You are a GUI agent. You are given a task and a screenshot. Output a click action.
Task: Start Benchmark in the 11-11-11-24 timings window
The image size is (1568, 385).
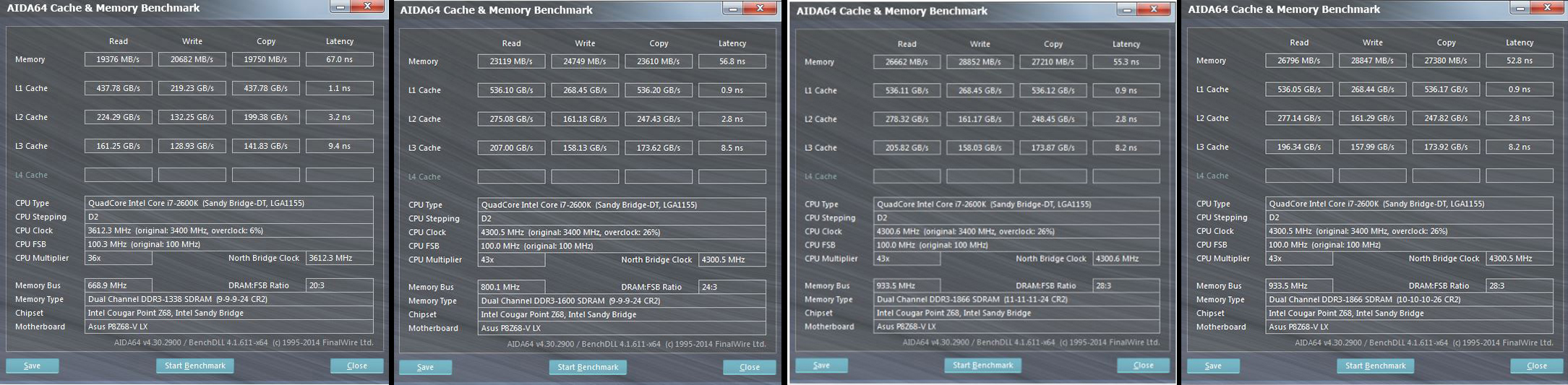point(982,365)
